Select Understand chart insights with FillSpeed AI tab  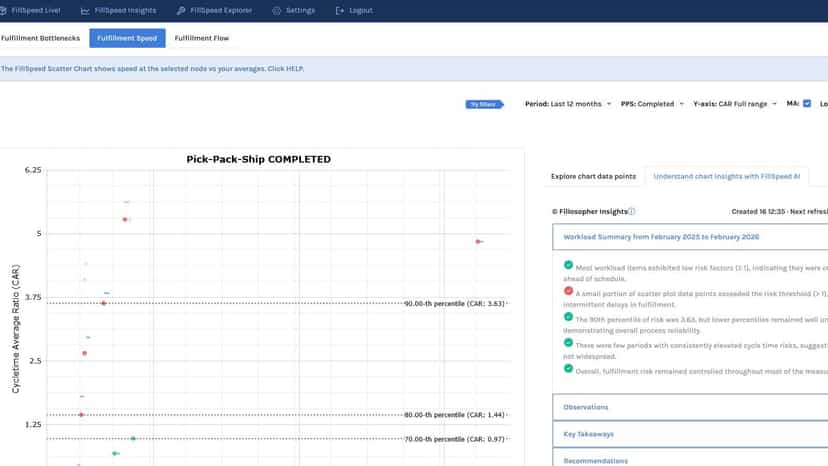point(727,176)
